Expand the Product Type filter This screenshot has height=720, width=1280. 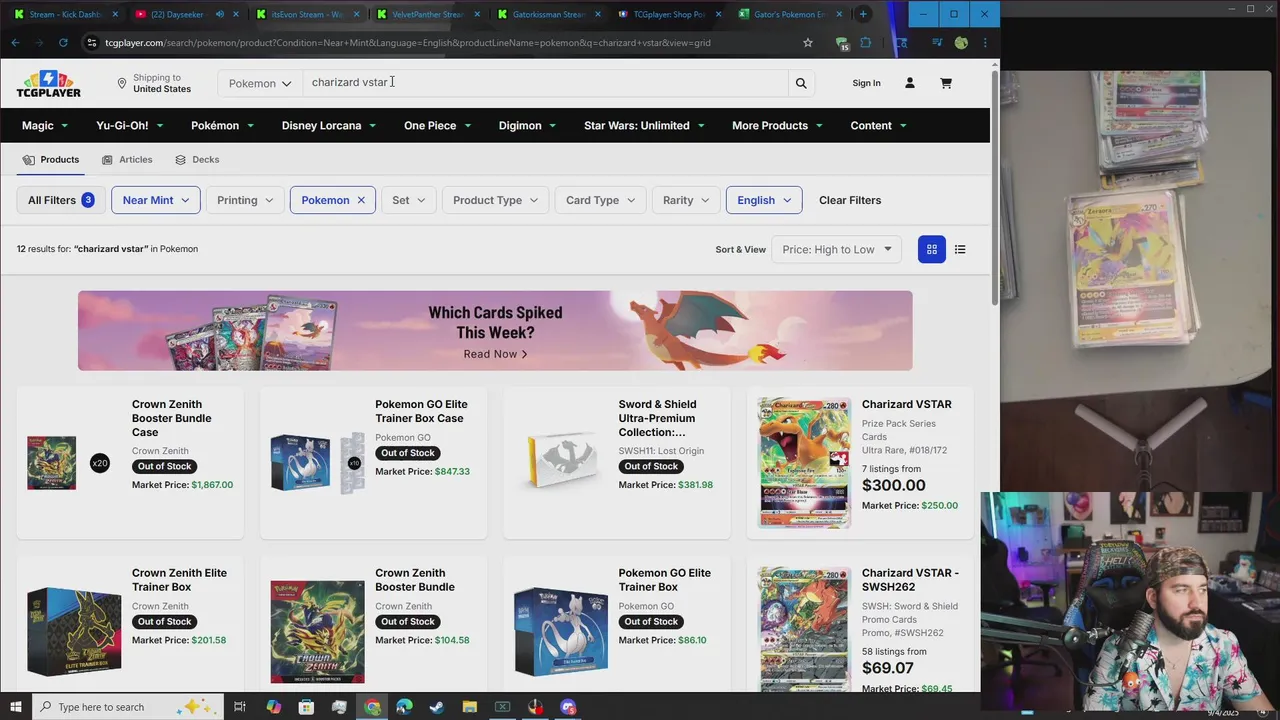coord(495,200)
